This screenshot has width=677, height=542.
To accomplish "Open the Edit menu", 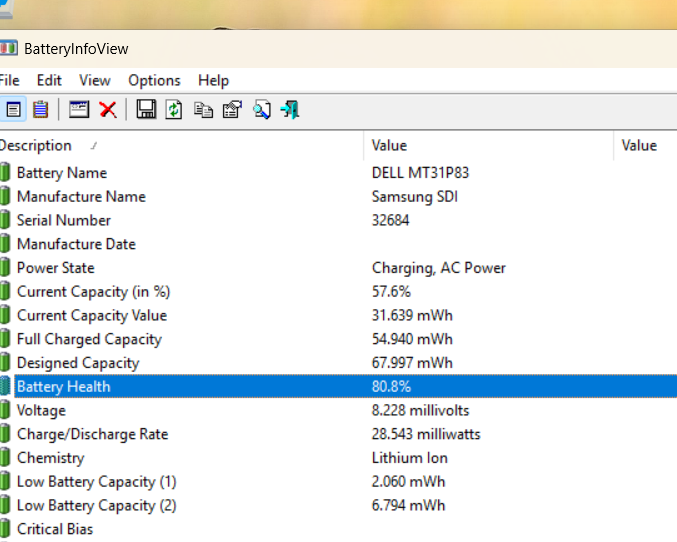I will [x=49, y=80].
